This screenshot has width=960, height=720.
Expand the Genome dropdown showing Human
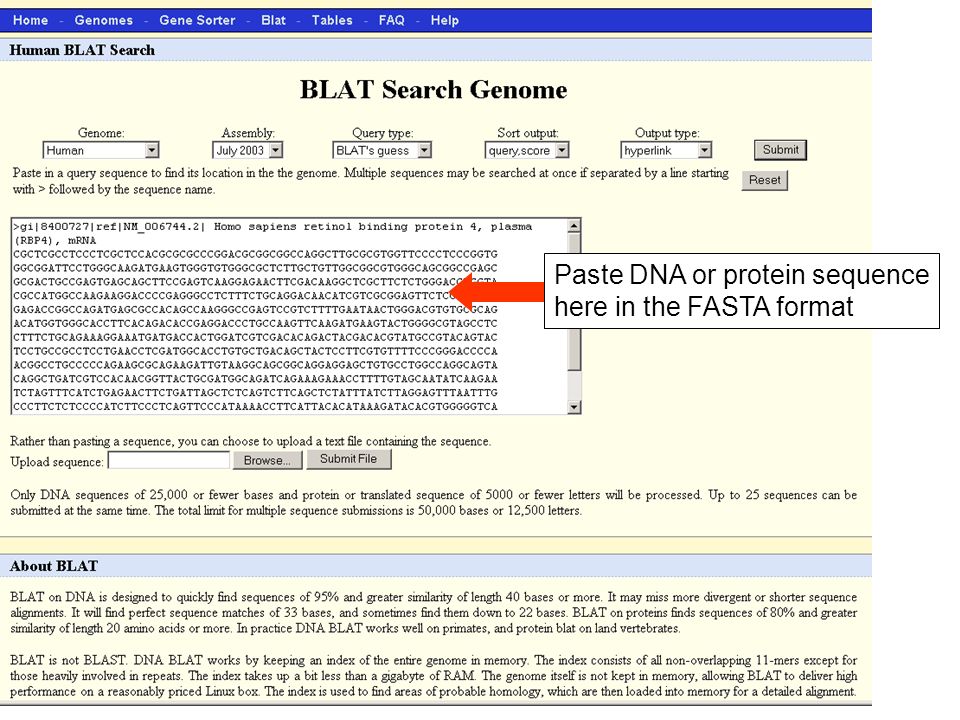(101, 150)
